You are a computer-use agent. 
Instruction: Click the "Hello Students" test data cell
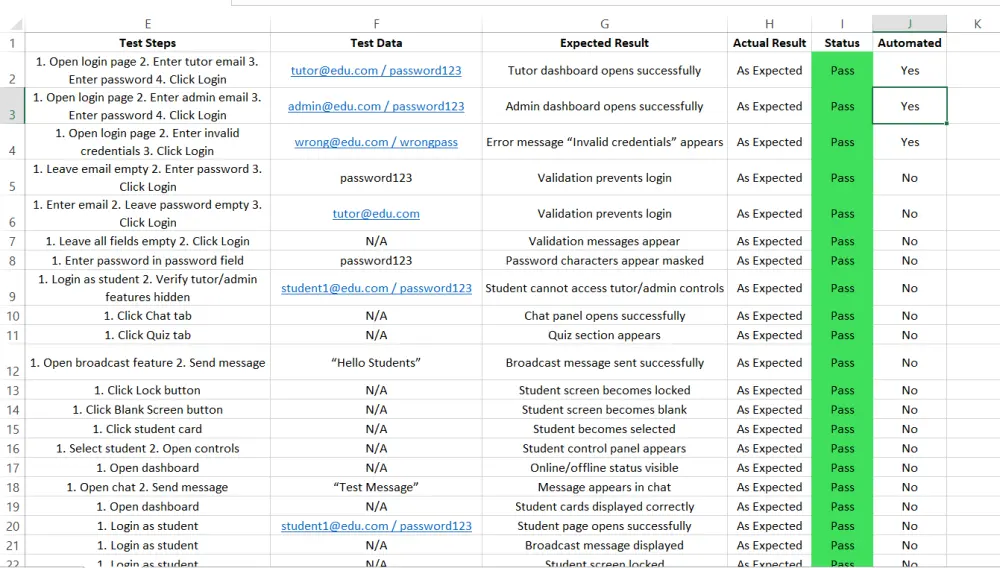pyautogui.click(x=376, y=362)
